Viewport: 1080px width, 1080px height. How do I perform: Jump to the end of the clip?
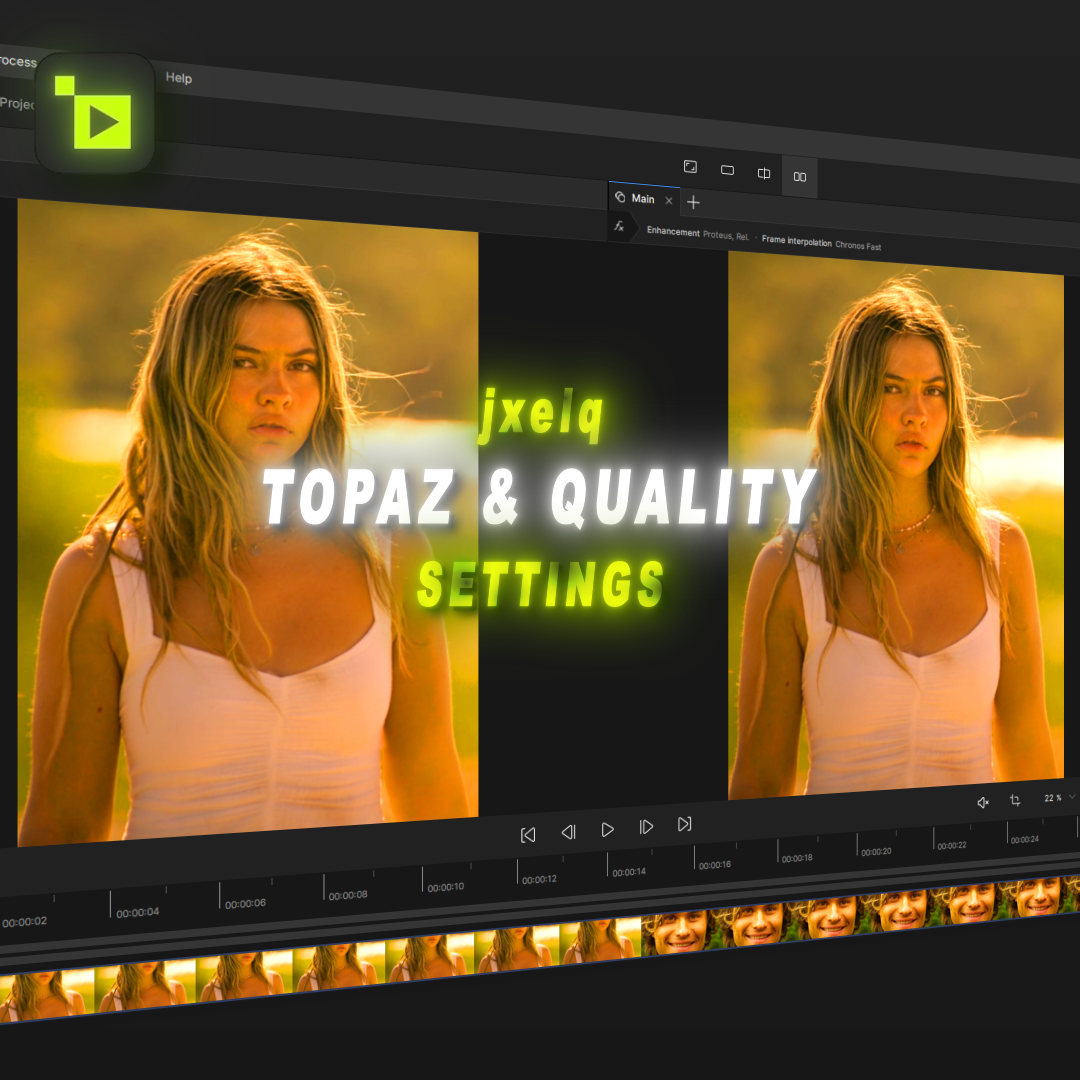[684, 824]
